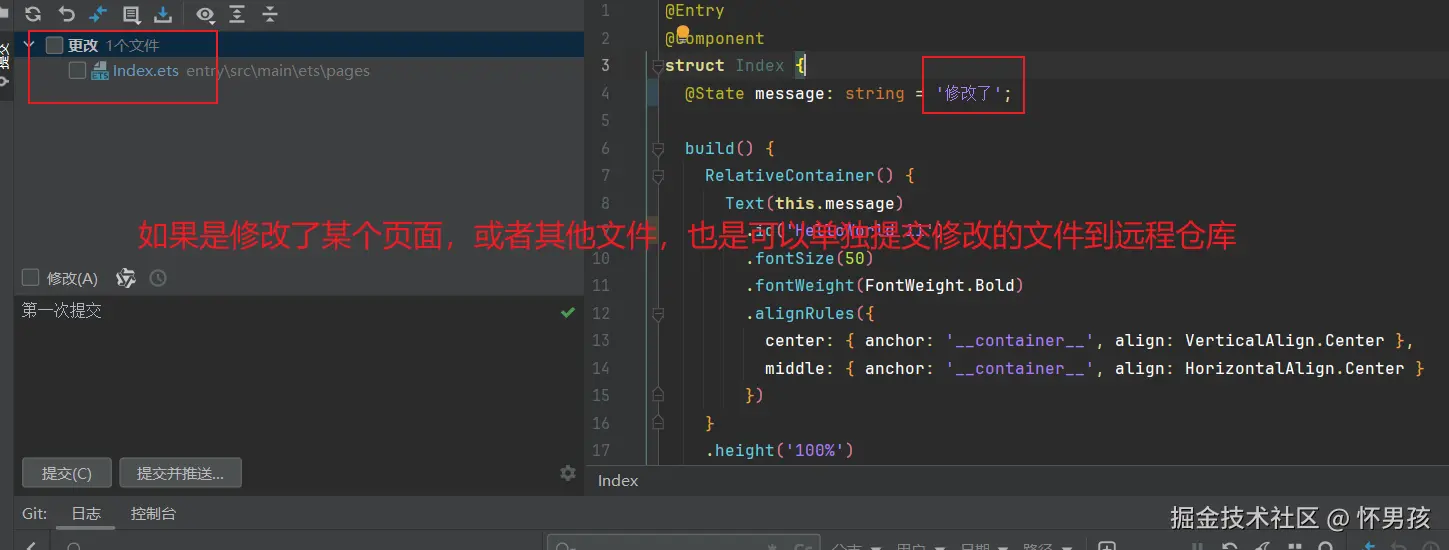Fold the build() block at line 6

point(657,148)
